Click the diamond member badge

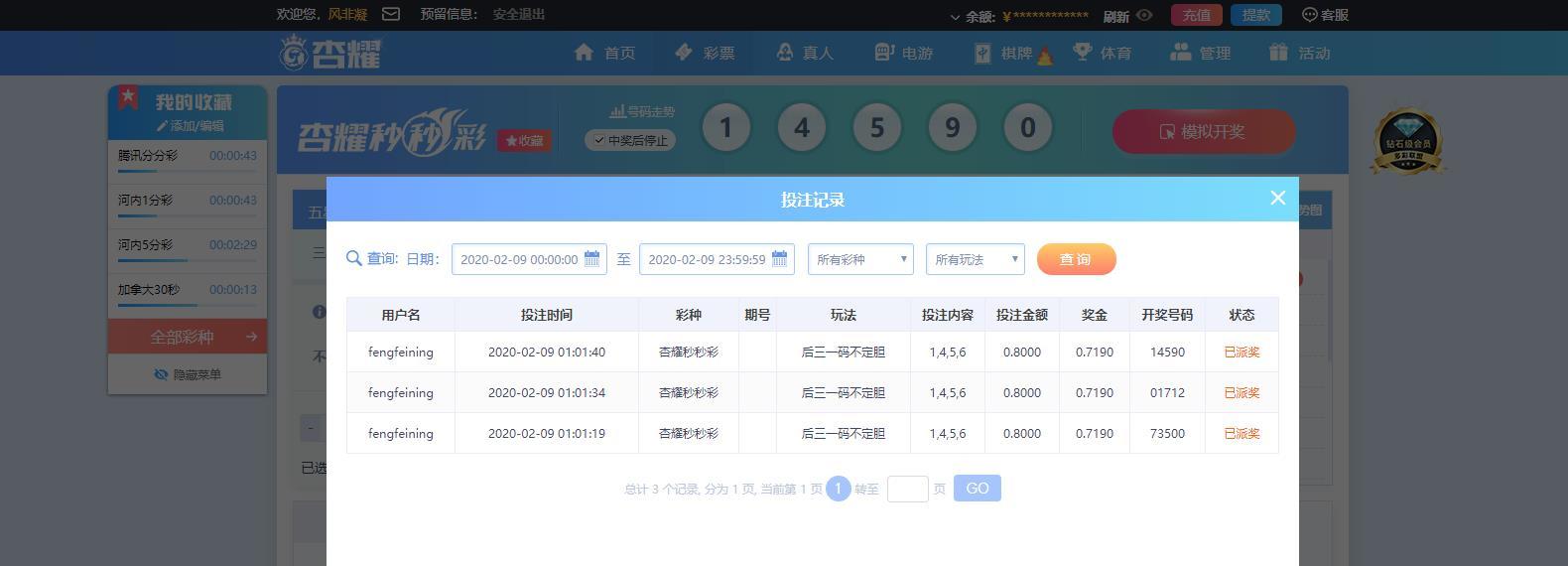1408,141
